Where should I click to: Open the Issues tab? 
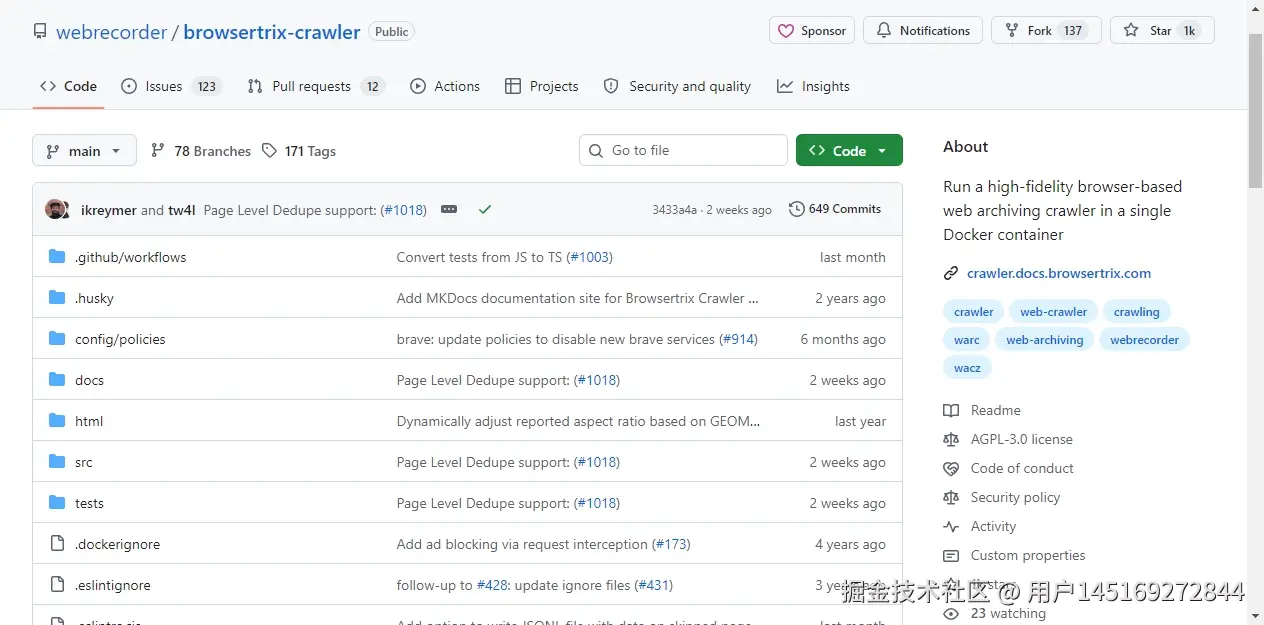[x=170, y=86]
